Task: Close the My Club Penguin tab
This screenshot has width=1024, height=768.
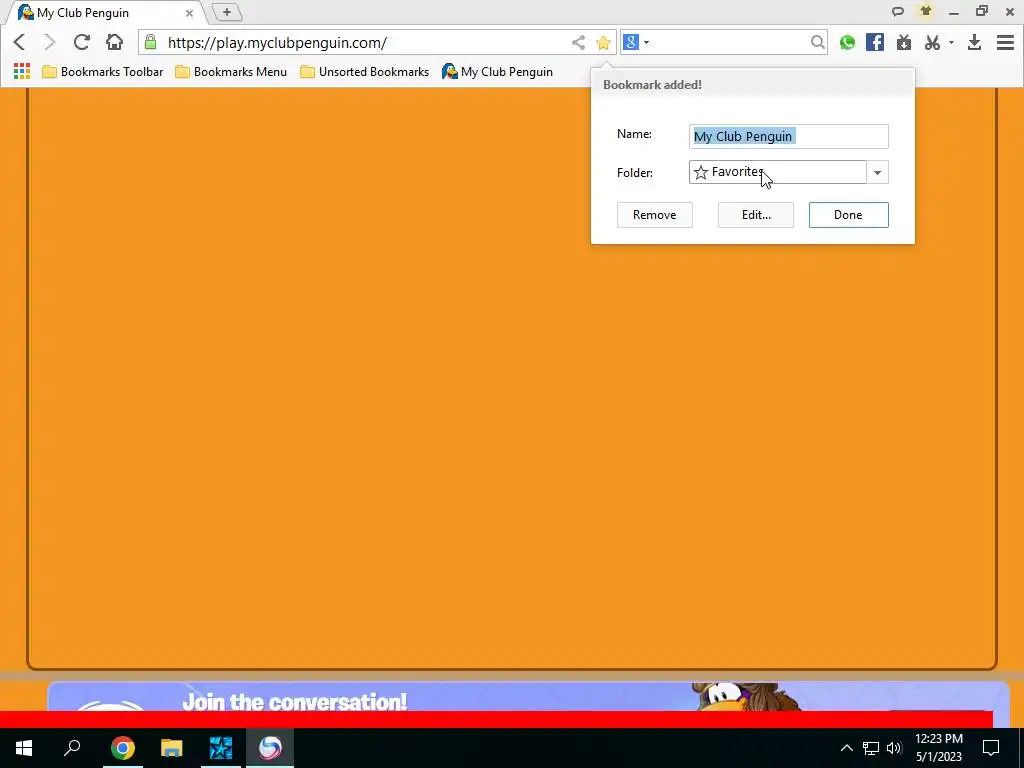Action: (189, 13)
